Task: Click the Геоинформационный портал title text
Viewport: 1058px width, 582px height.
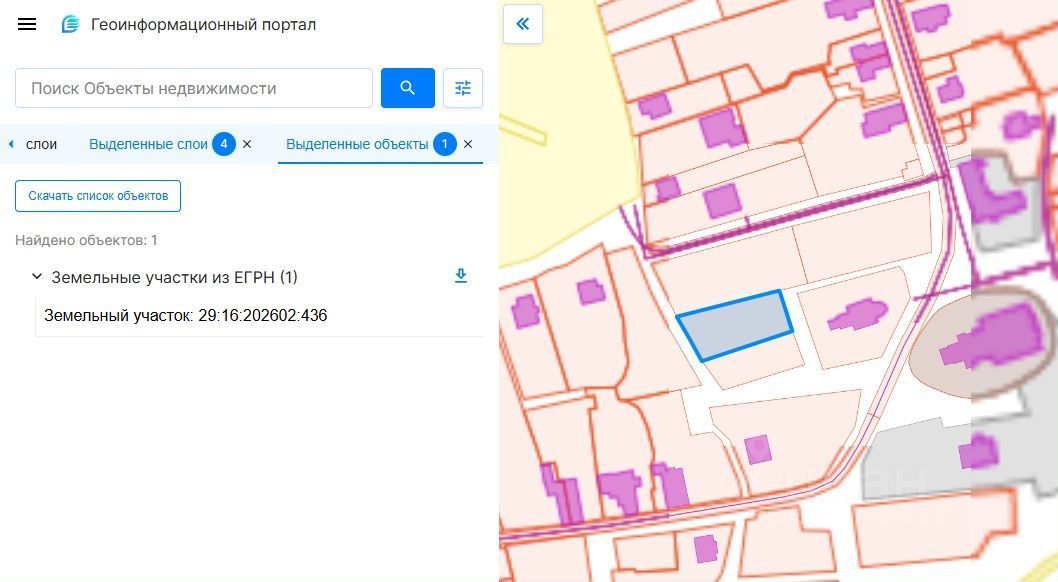Action: (x=203, y=24)
